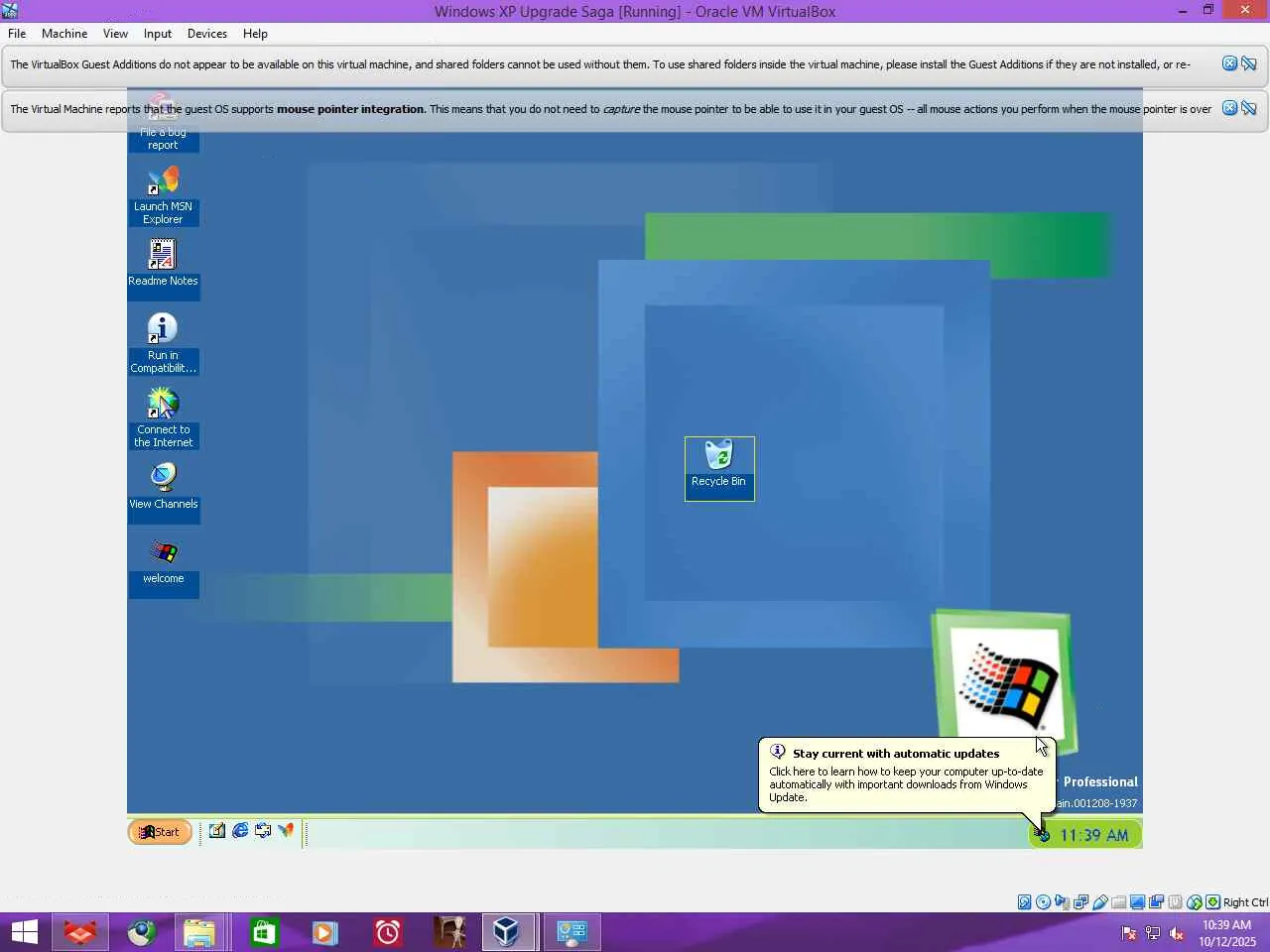This screenshot has height=952, width=1270.
Task: Open the Recycle Bin desktop icon
Action: (719, 468)
